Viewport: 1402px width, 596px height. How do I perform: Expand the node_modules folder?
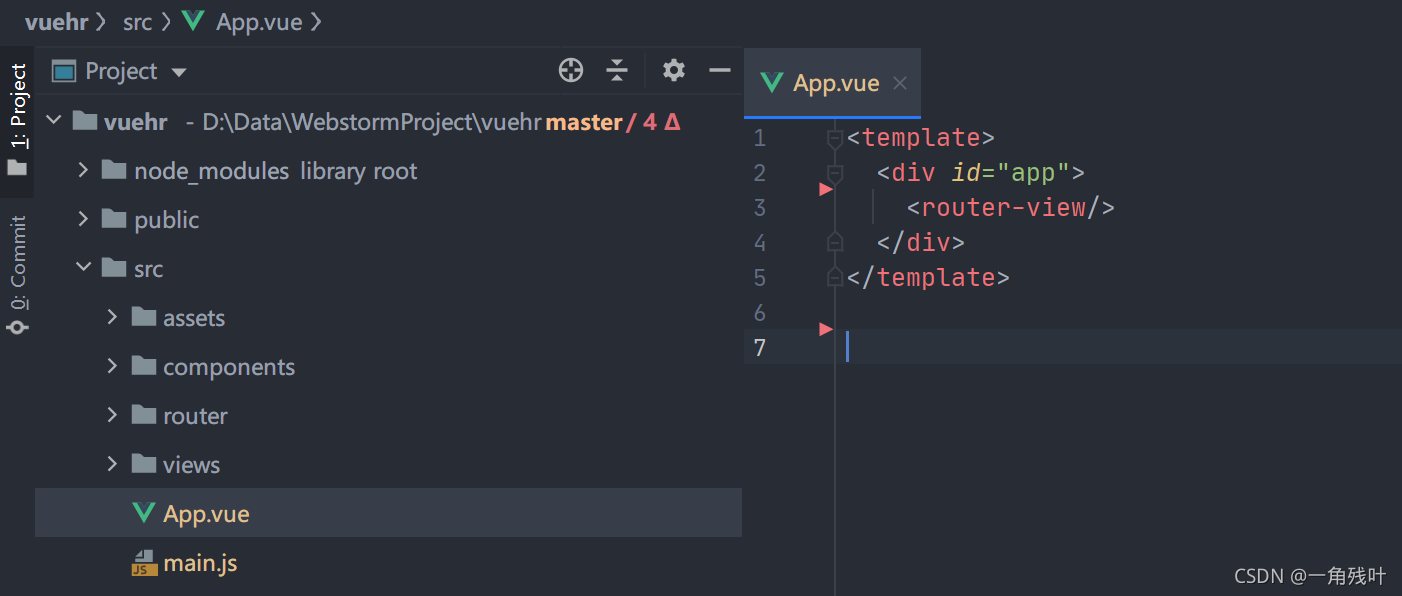click(x=83, y=171)
